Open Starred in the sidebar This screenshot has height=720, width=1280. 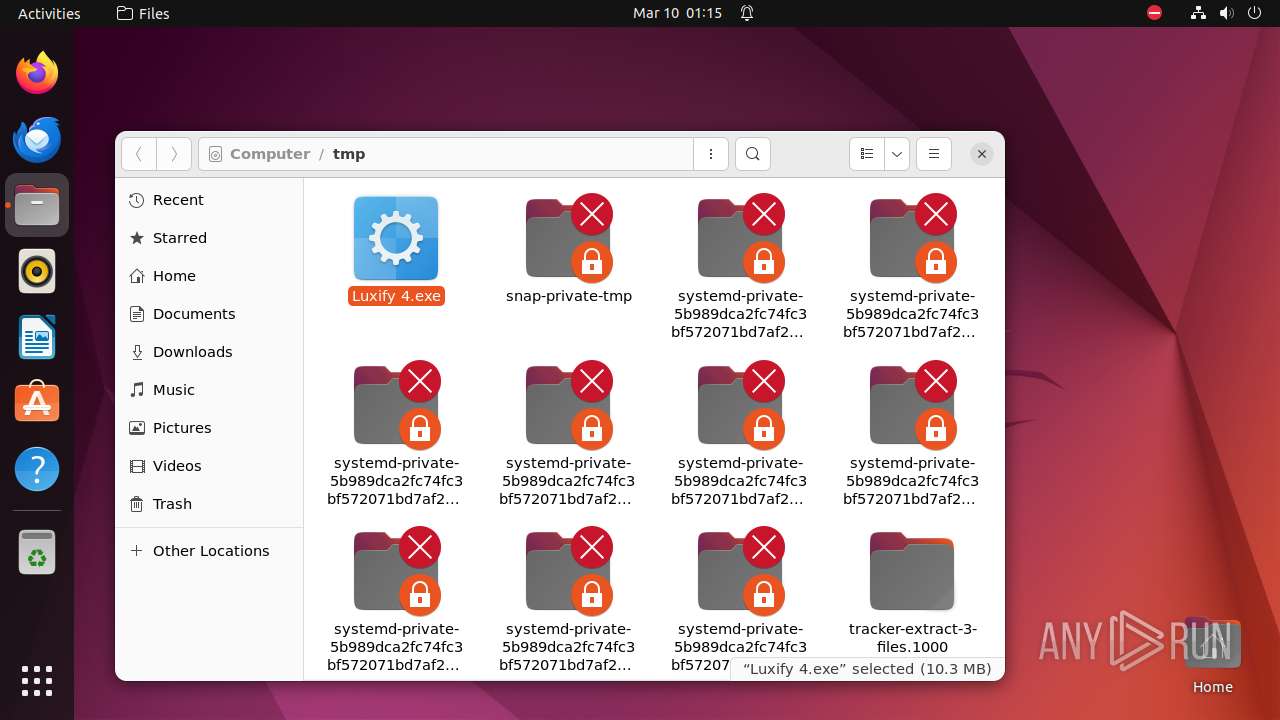pyautogui.click(x=209, y=238)
